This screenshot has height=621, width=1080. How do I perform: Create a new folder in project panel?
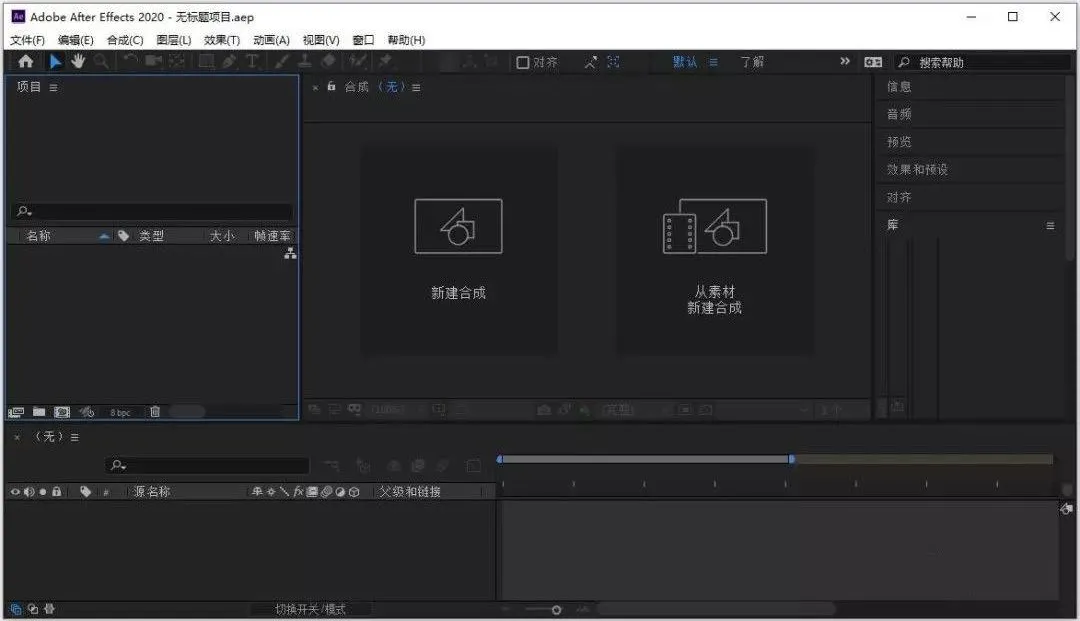39,412
